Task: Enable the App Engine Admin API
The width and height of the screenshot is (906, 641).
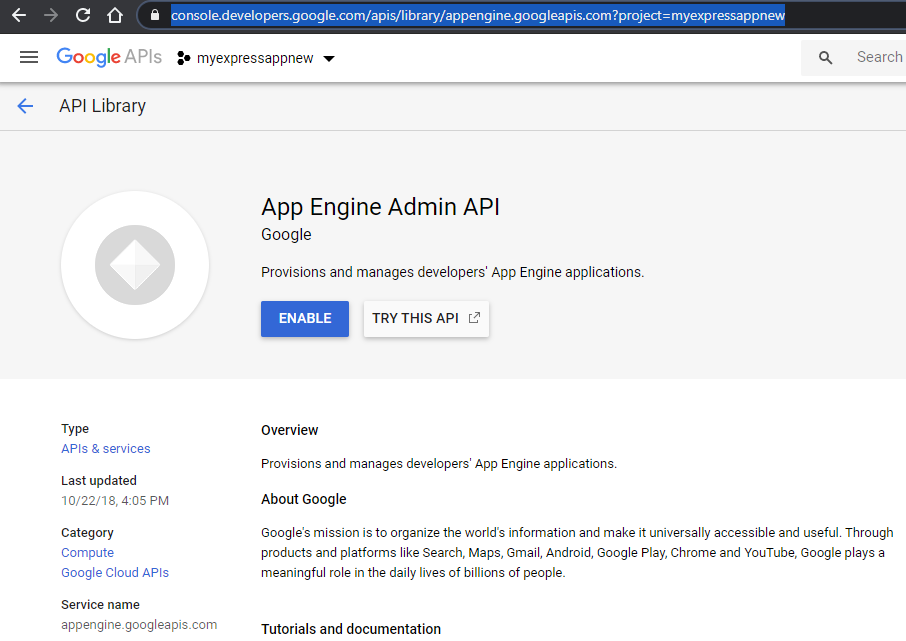Action: 305,318
